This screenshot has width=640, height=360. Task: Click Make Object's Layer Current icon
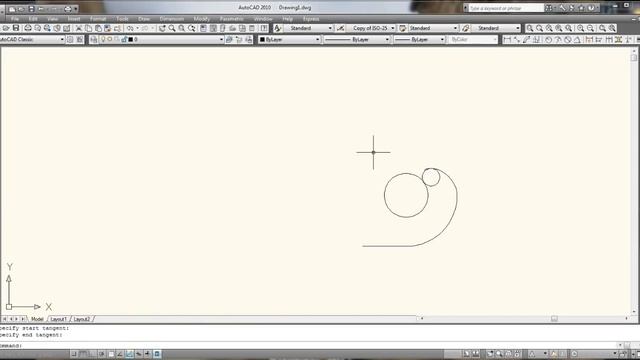[229, 40]
